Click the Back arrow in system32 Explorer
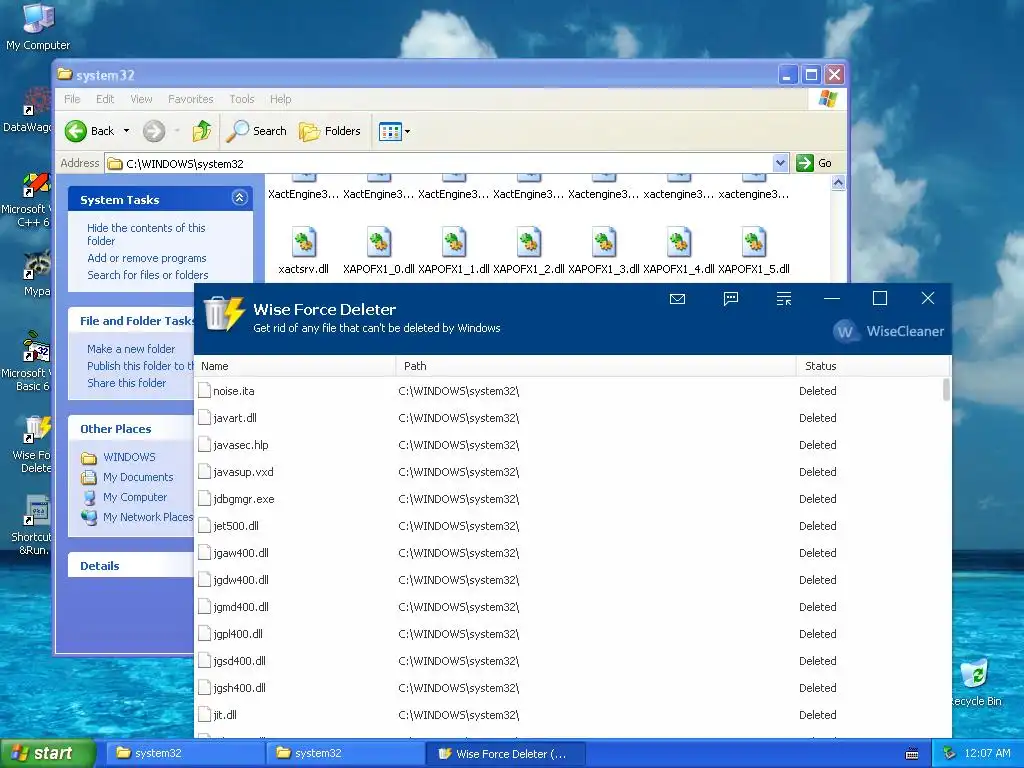1024x768 pixels. pyautogui.click(x=76, y=131)
